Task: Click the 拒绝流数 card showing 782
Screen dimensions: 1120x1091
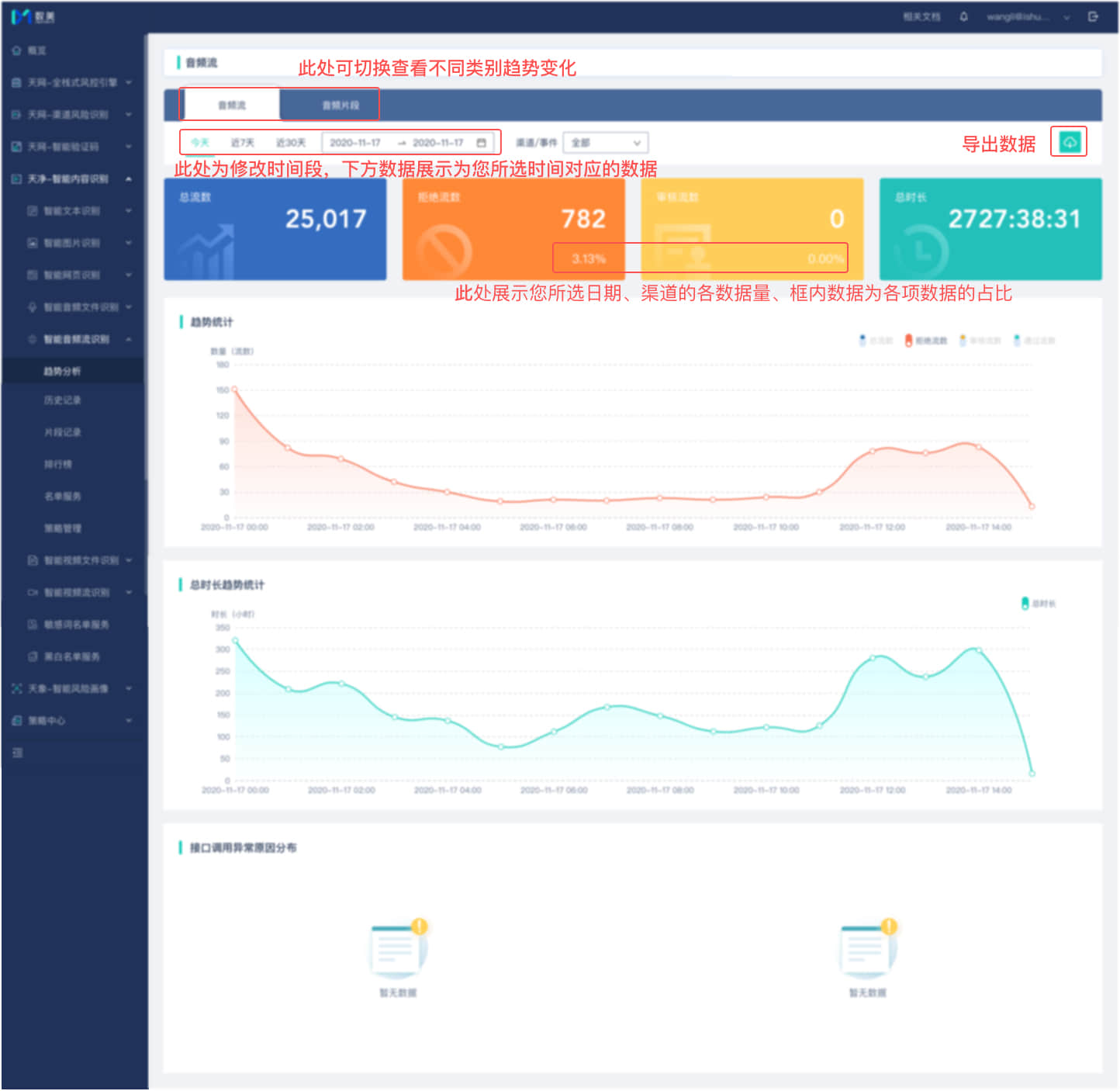Action: tap(513, 229)
